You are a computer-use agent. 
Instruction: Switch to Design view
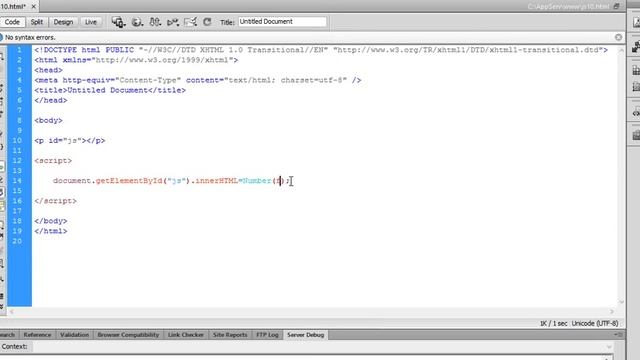(x=63, y=22)
